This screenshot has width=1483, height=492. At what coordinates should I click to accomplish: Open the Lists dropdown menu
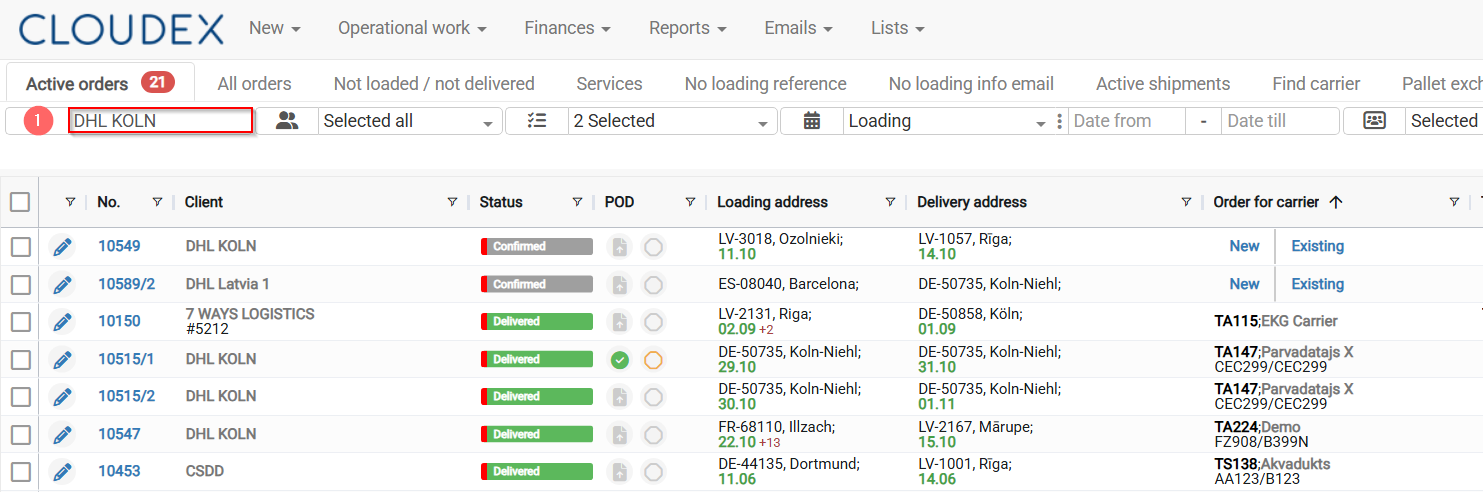(x=897, y=28)
